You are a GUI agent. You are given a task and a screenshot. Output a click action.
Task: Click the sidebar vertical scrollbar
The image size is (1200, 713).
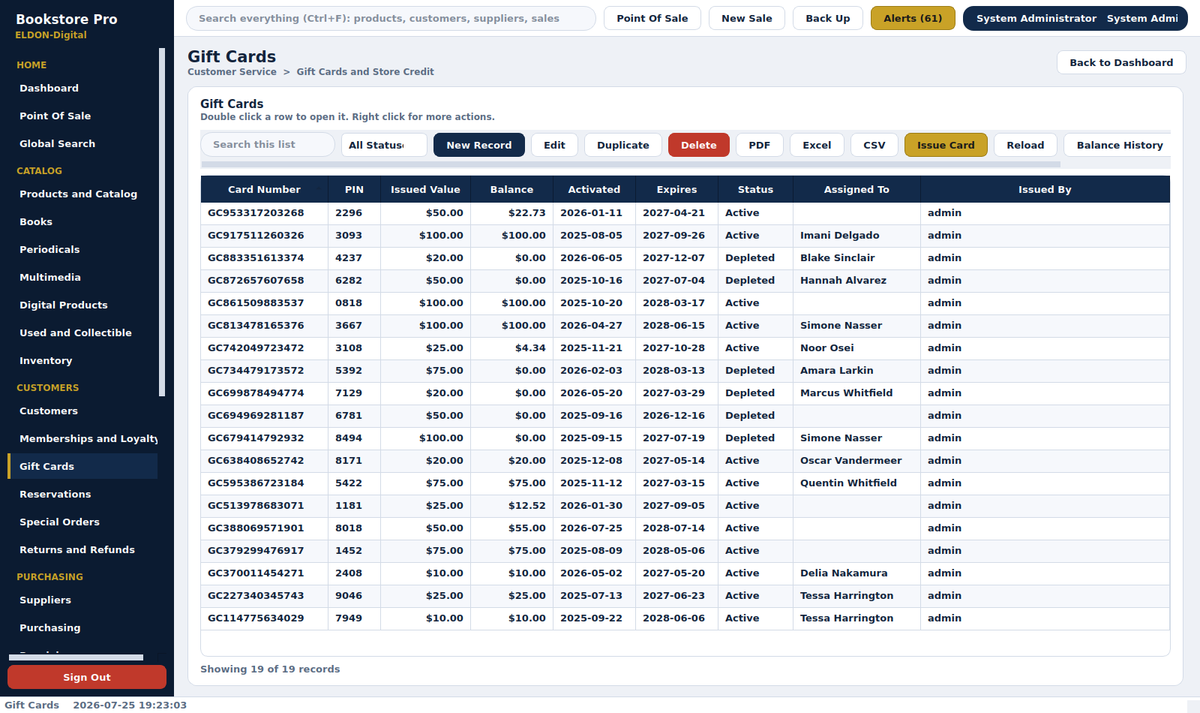click(x=163, y=222)
